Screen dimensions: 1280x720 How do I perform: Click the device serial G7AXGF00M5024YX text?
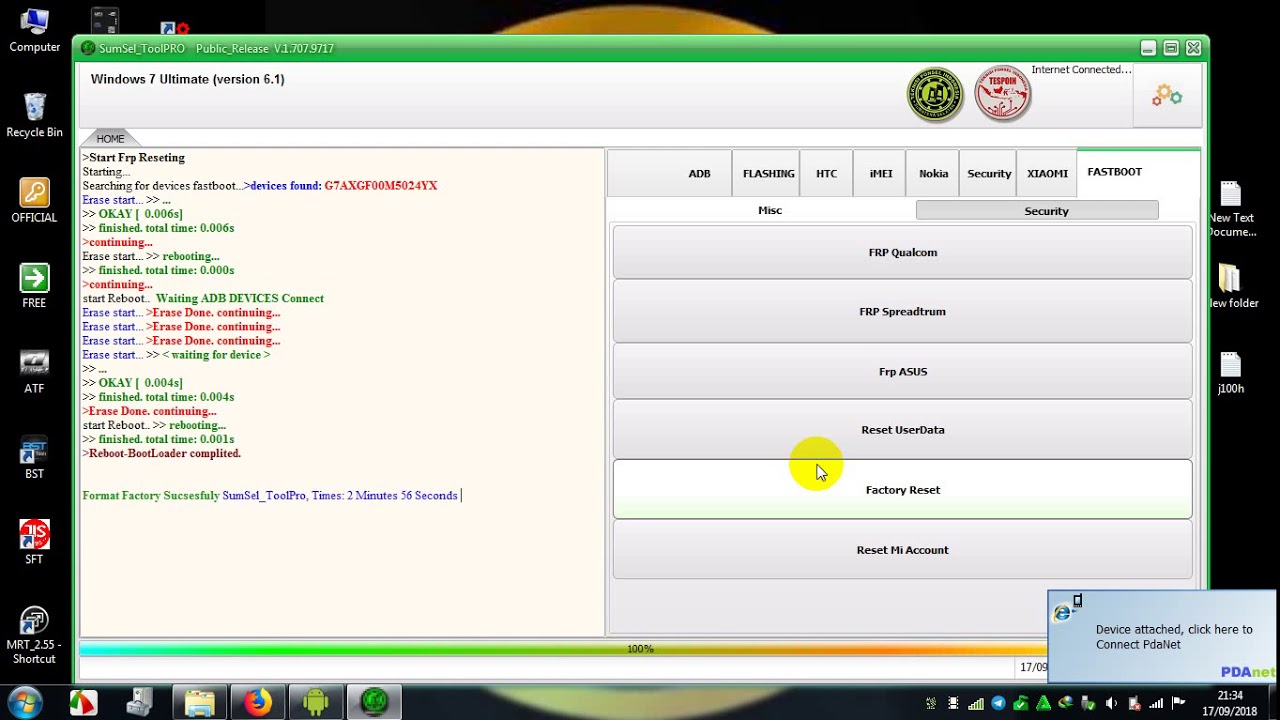[x=380, y=186]
